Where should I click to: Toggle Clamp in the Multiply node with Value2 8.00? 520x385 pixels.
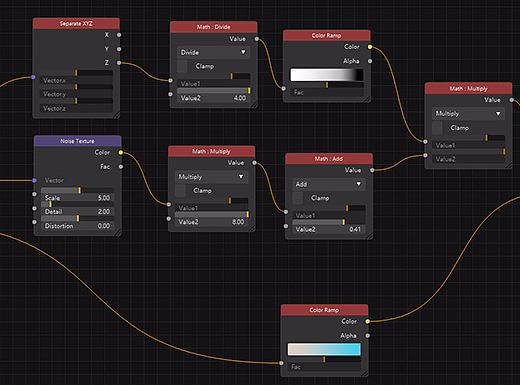click(180, 191)
